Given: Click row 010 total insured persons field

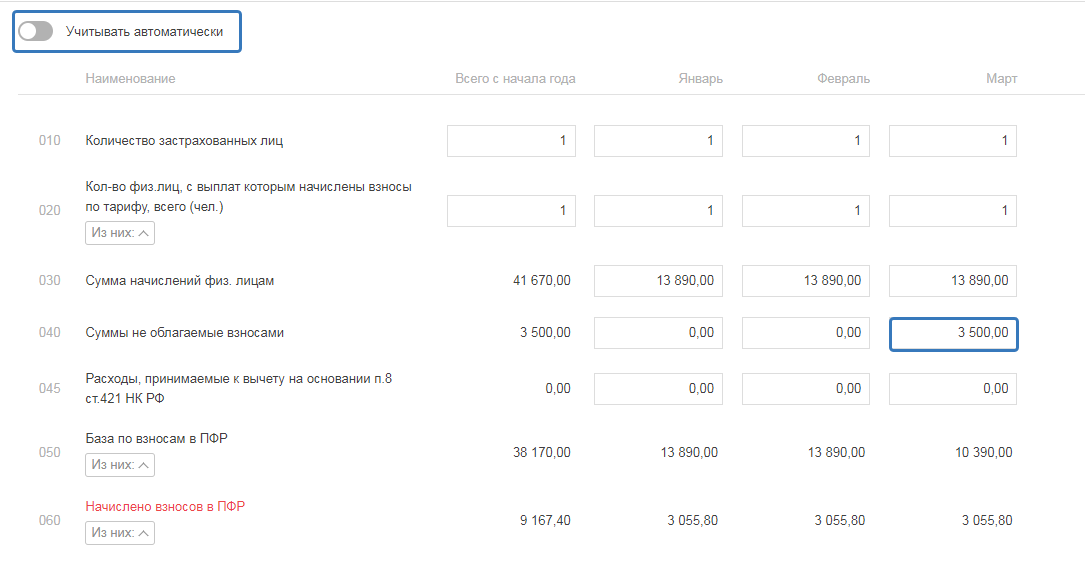Looking at the screenshot, I should (511, 141).
